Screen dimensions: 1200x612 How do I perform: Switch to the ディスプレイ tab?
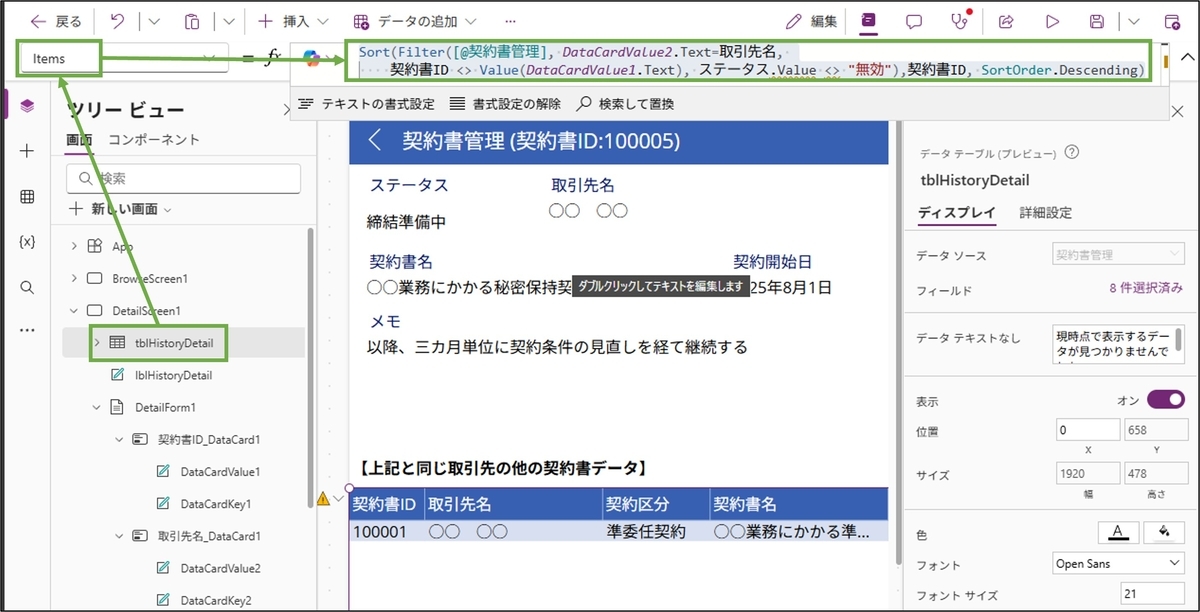click(956, 212)
